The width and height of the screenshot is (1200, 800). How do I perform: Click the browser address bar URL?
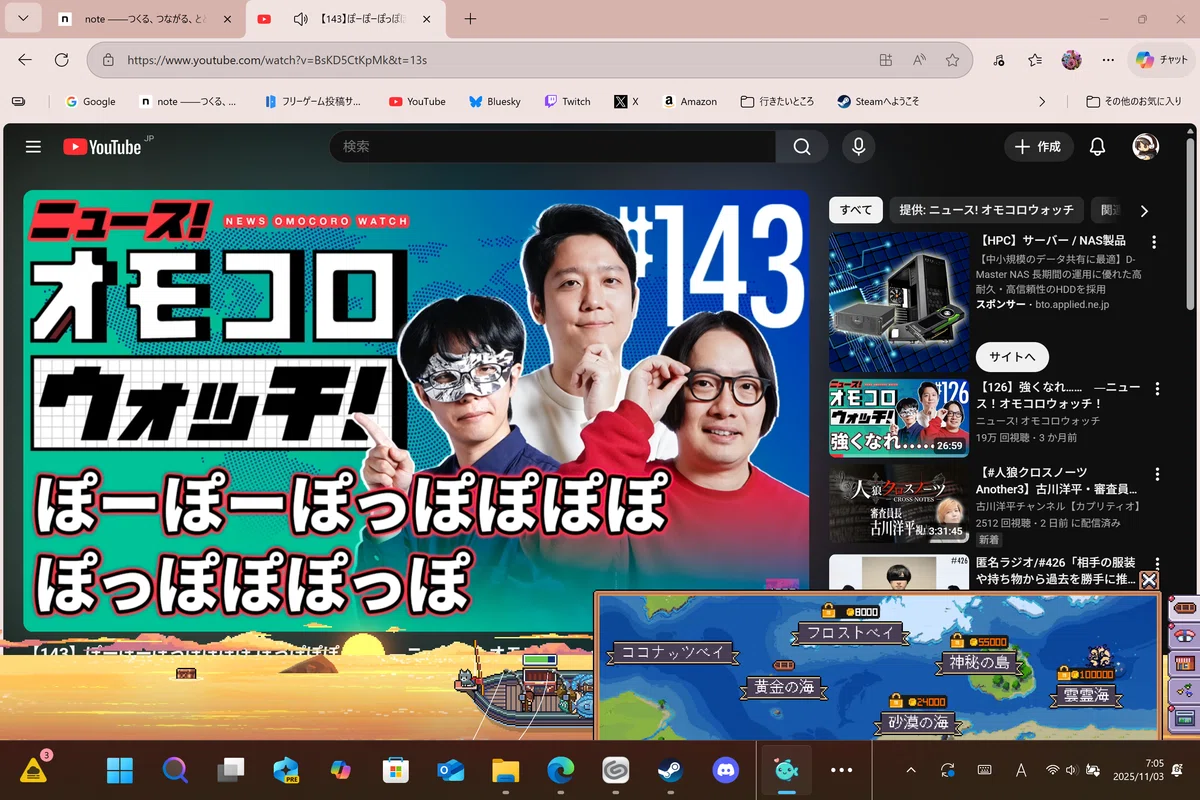[277, 60]
